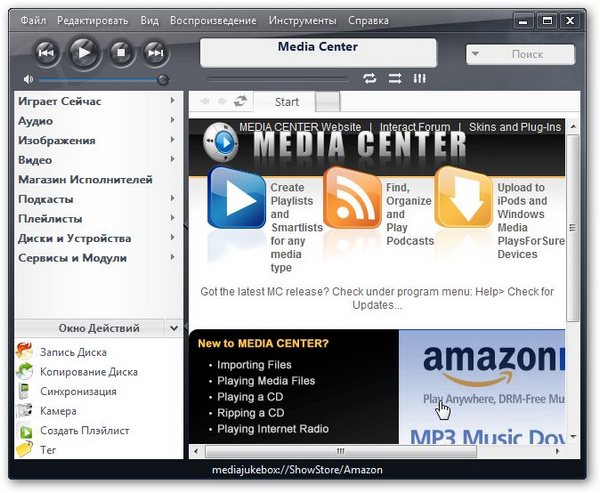Open the Importing Files help link
Screen dimensions: 600x493
[254, 365]
